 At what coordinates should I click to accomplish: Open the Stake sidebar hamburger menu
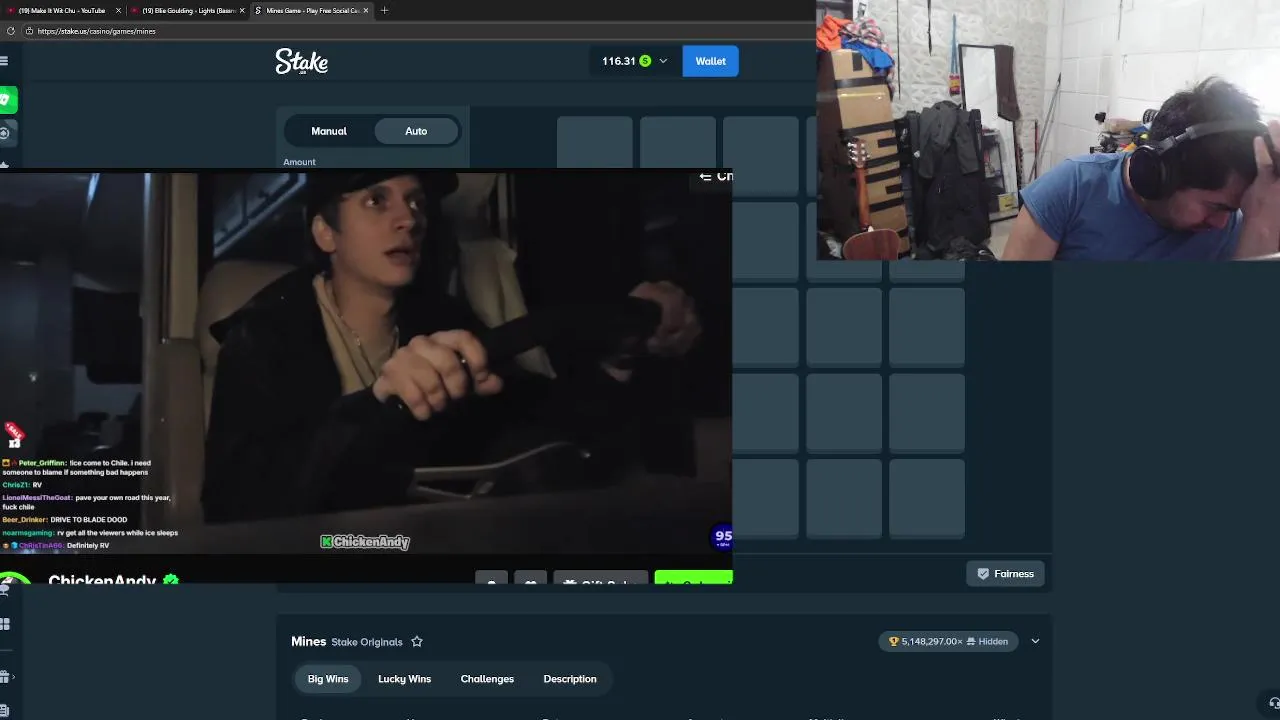(x=4, y=61)
